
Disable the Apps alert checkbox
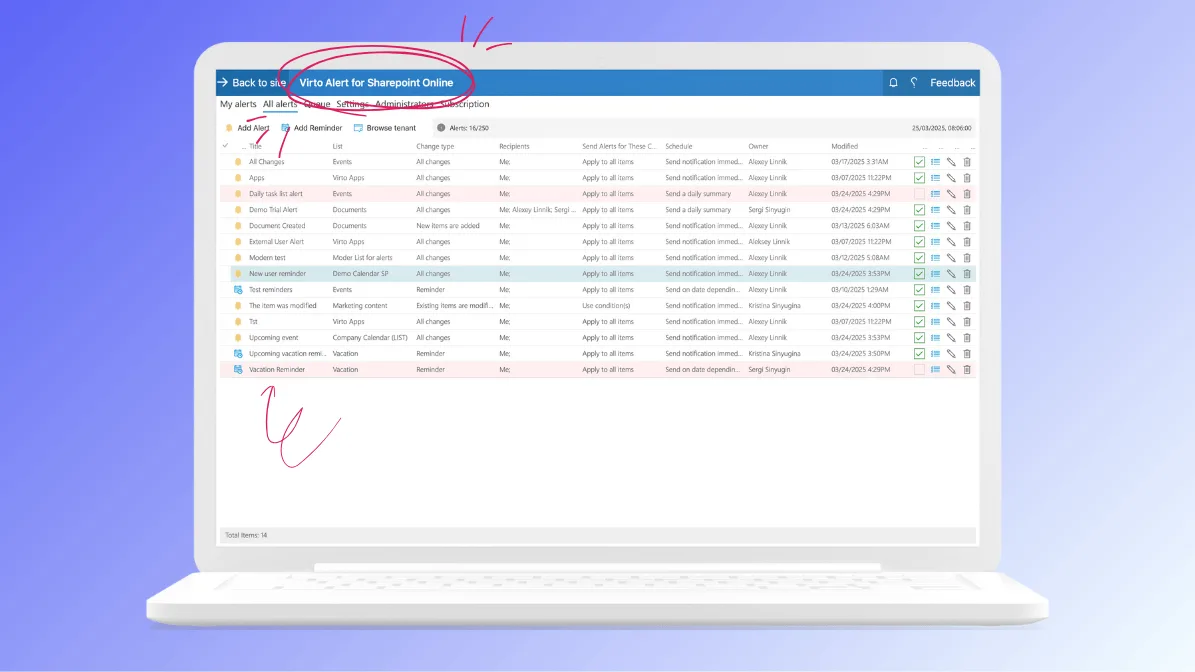point(919,177)
